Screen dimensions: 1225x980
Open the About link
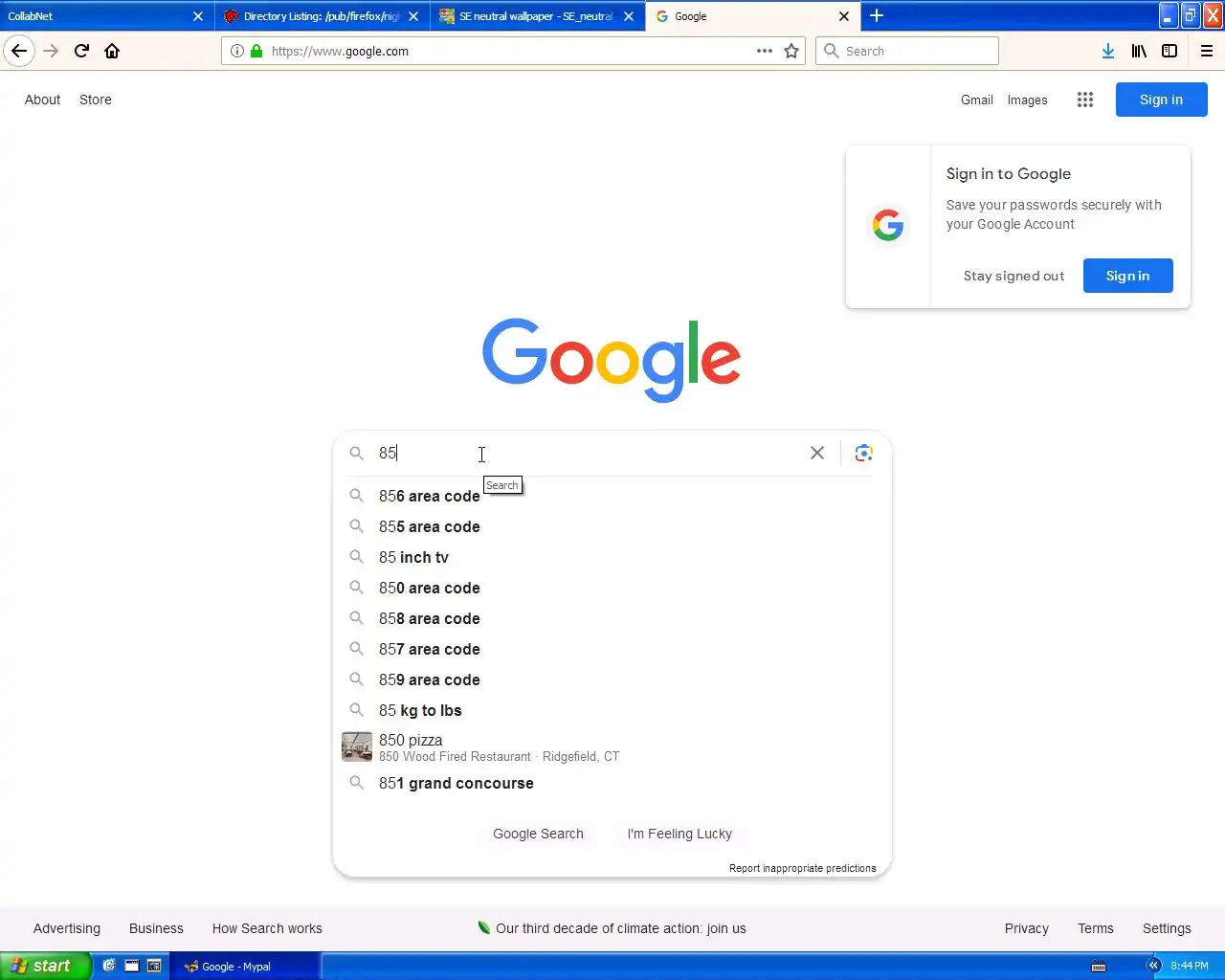click(x=42, y=100)
